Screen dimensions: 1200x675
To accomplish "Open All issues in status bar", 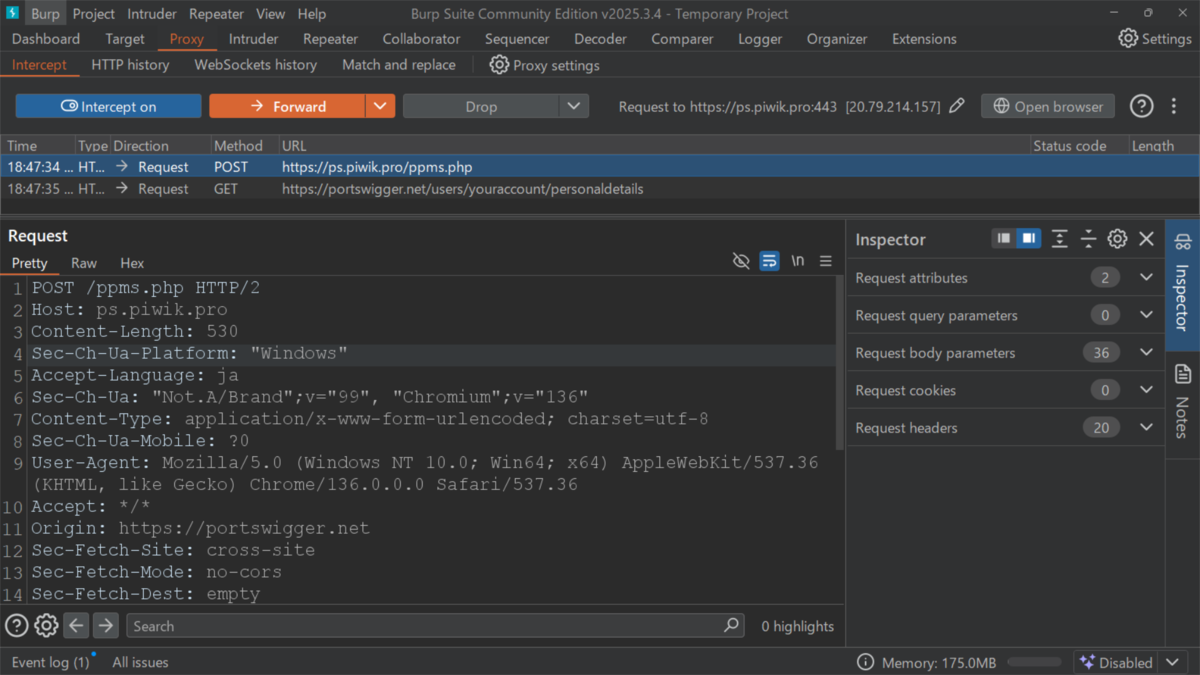I will 140,662.
